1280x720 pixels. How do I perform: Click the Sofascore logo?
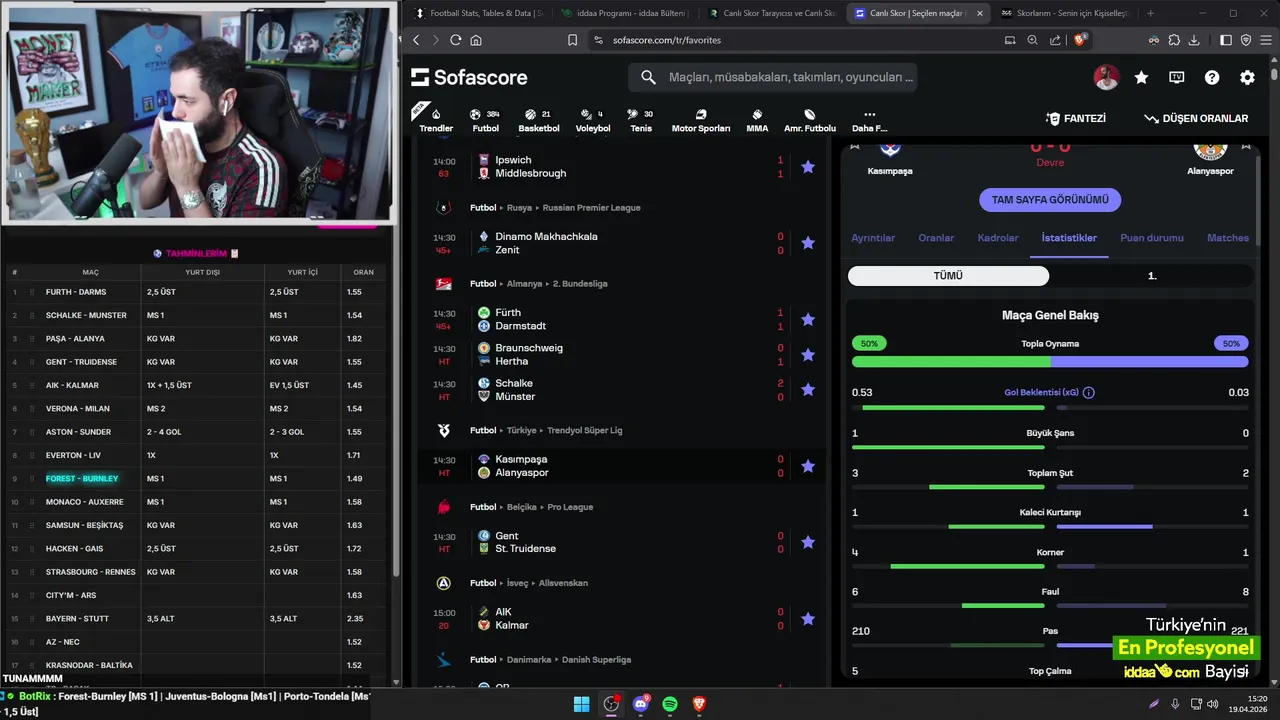[x=469, y=77]
